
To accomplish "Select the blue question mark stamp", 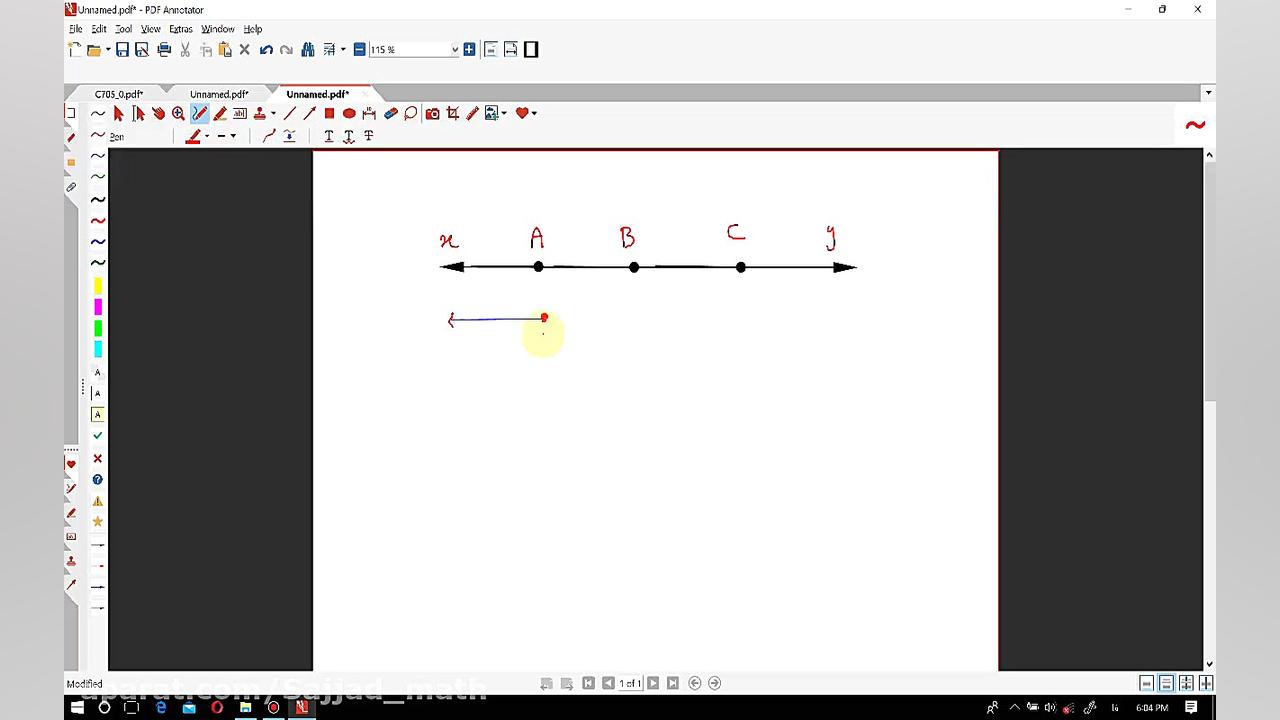I will point(98,480).
